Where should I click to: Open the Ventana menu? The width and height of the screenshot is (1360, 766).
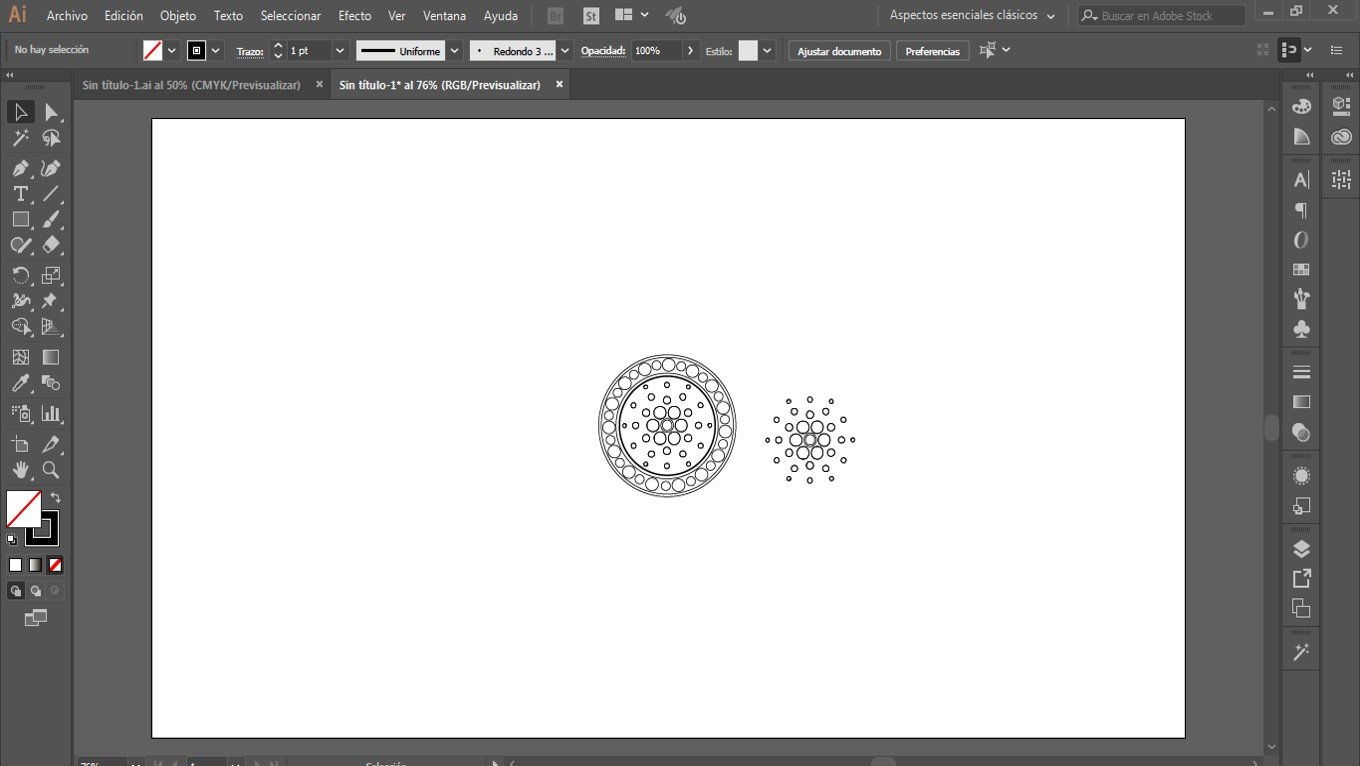pos(444,16)
